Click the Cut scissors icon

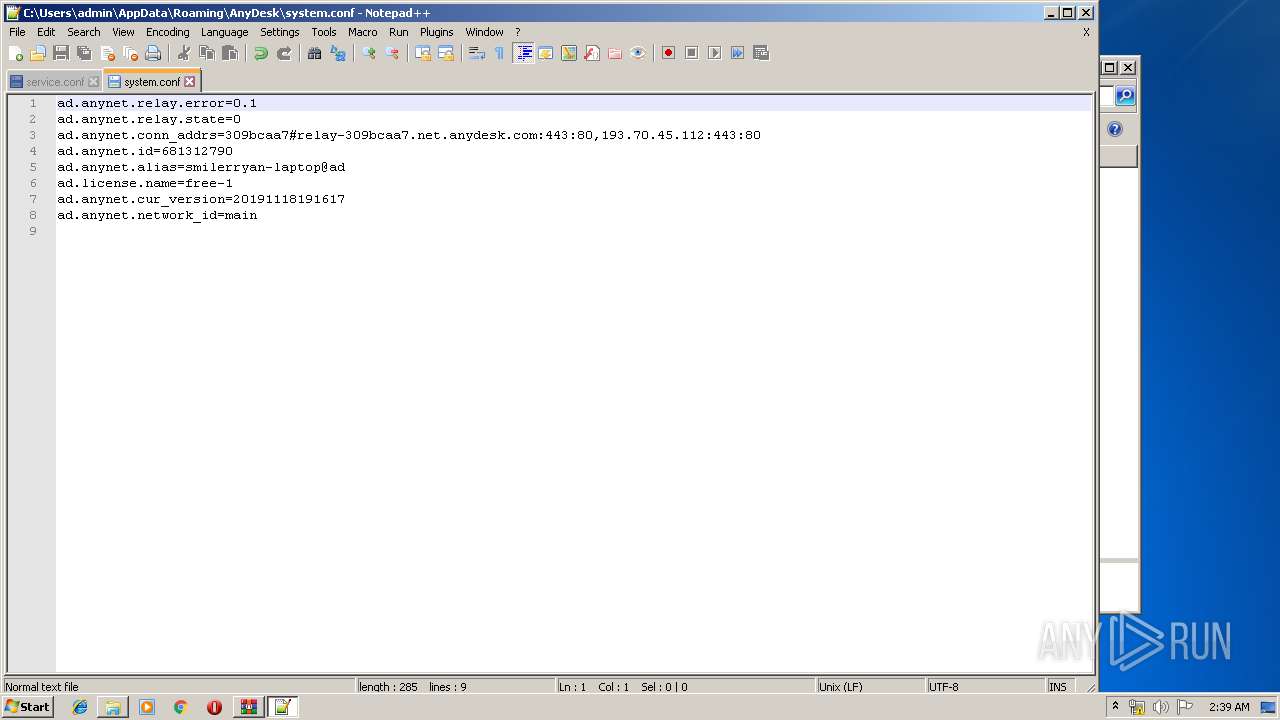(184, 53)
